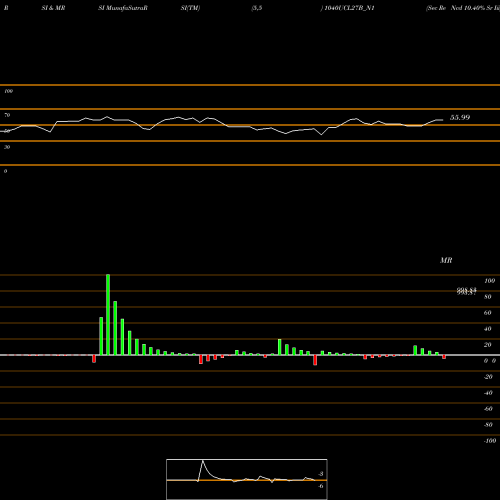This screenshot has width=500, height=500.
Task: Click the -60 label on MR axis
Action: point(488,409)
